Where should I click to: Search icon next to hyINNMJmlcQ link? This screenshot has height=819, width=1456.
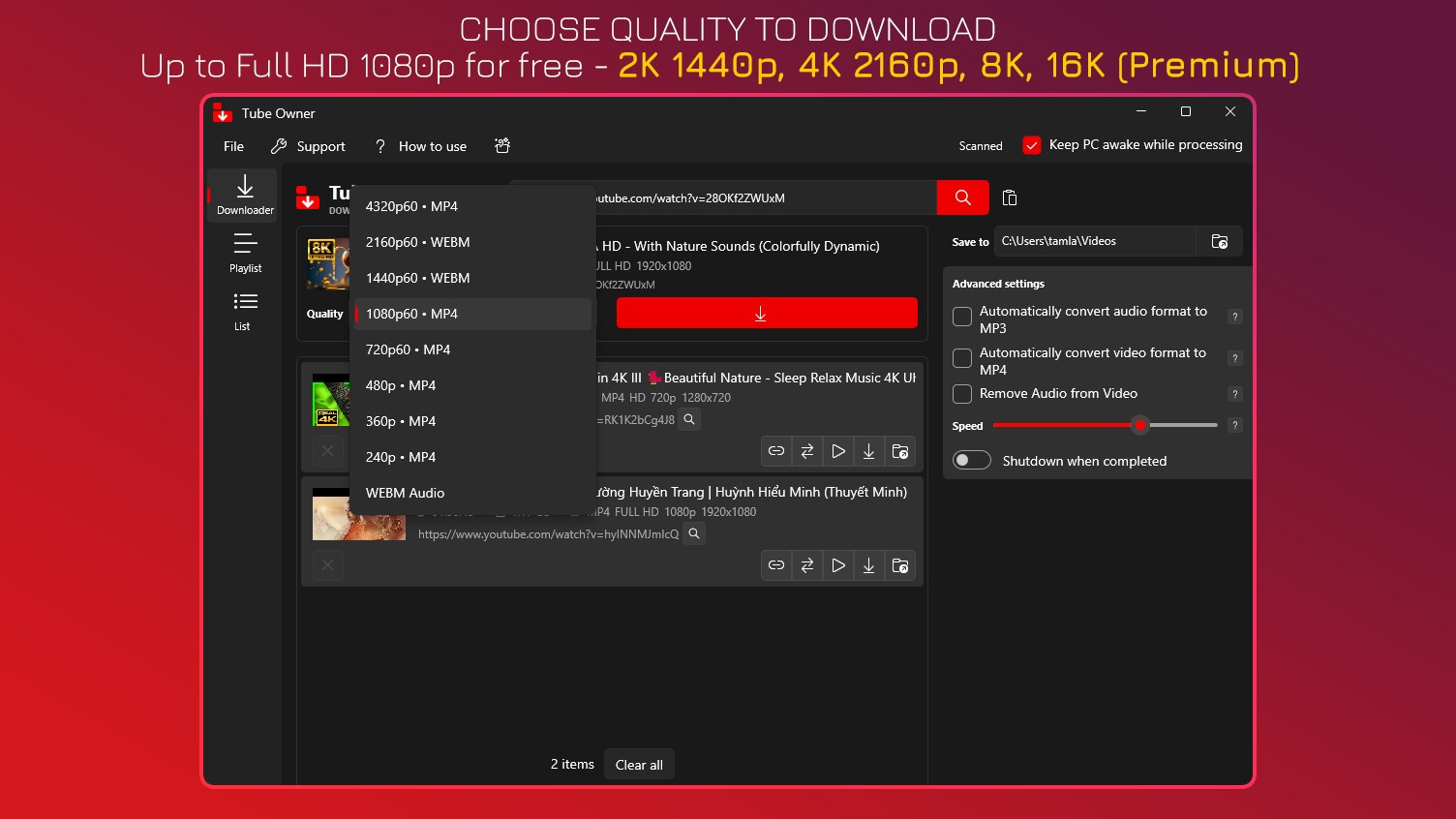click(x=694, y=533)
